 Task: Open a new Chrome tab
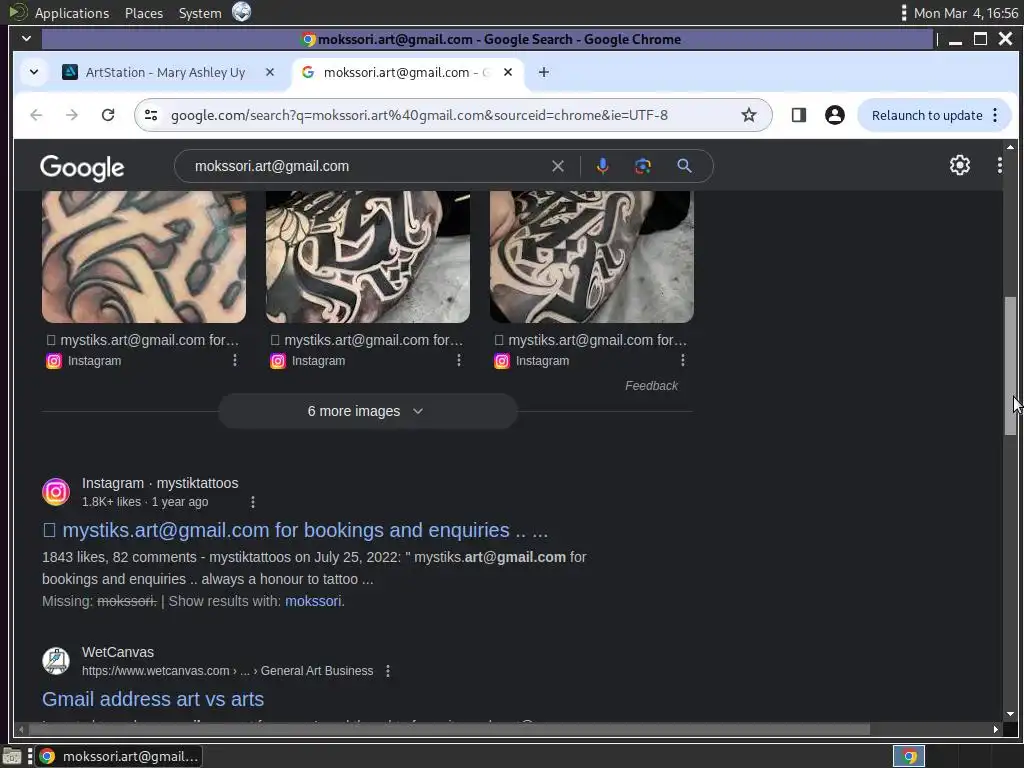[543, 72]
